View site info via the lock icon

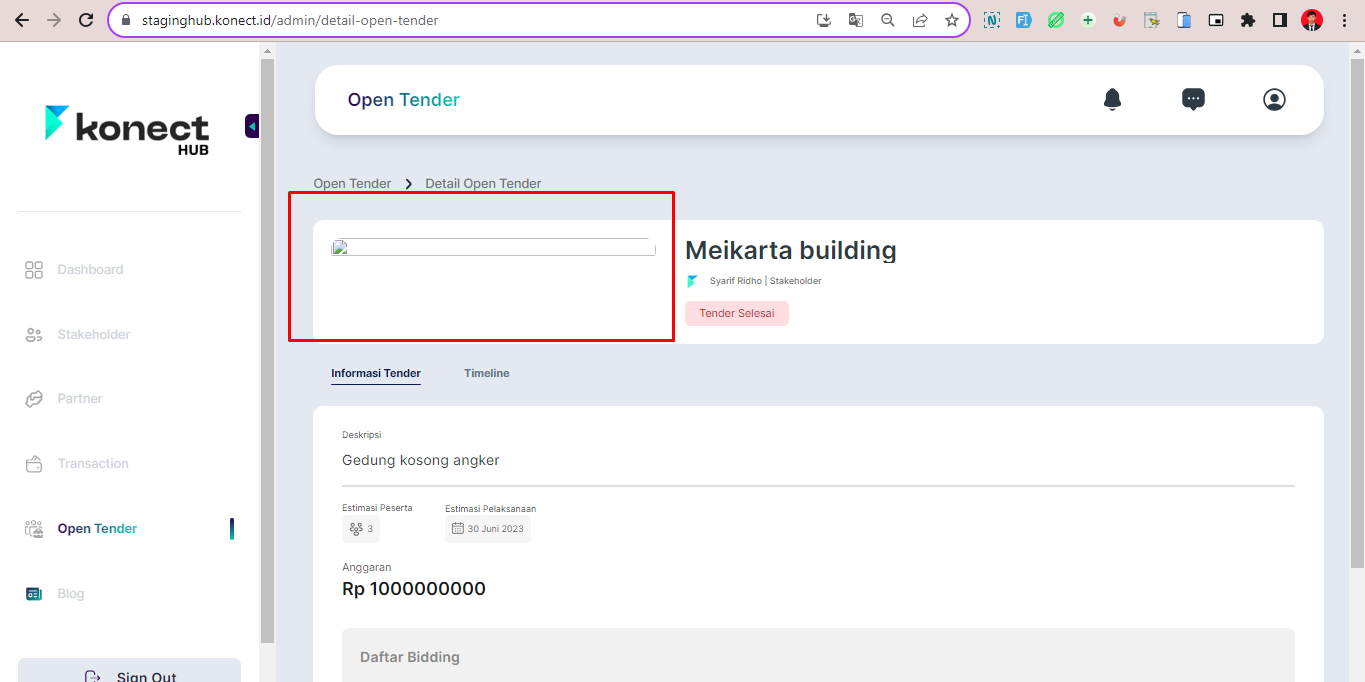(126, 20)
